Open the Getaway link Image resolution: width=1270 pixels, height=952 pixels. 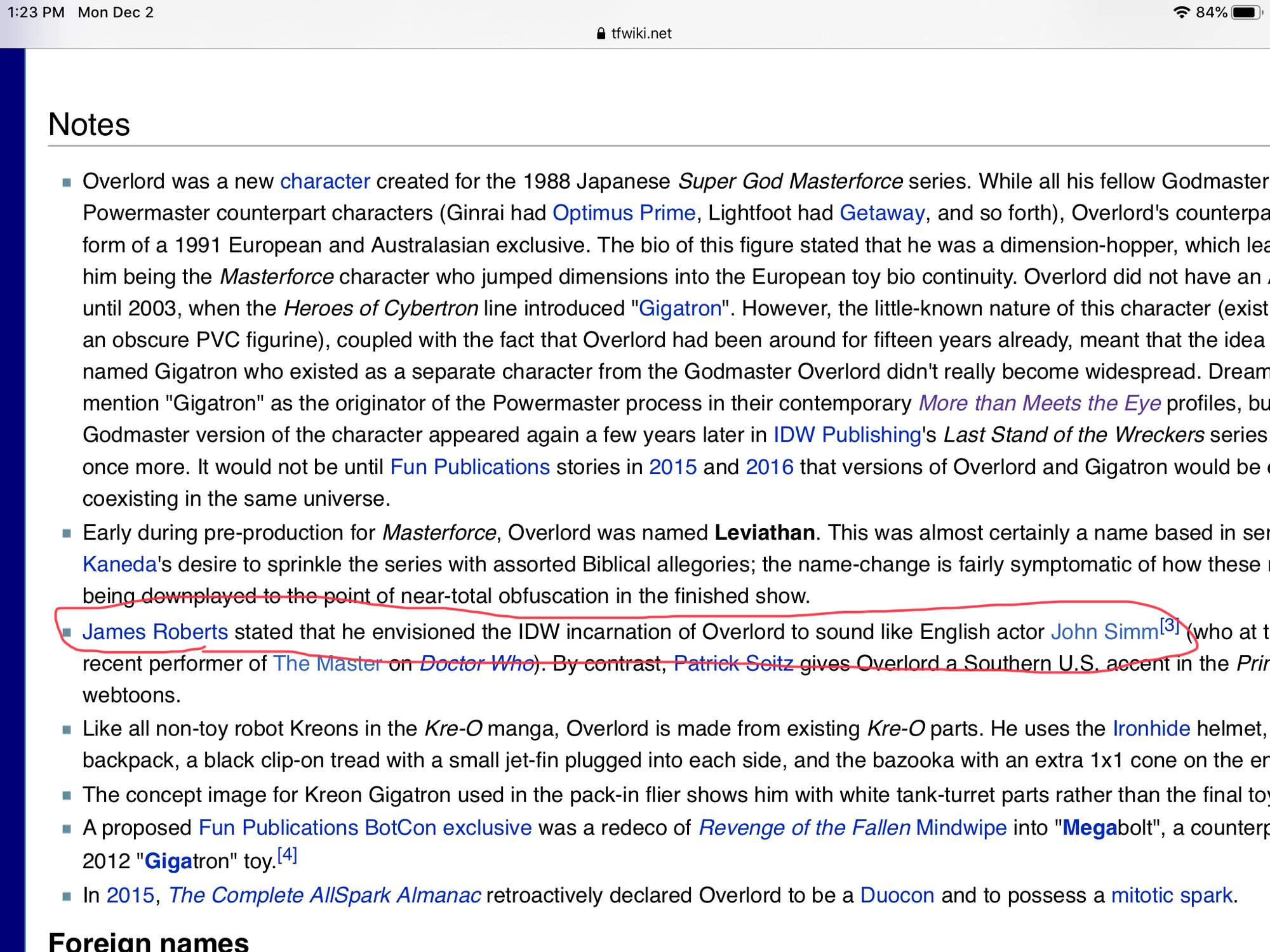tap(882, 213)
